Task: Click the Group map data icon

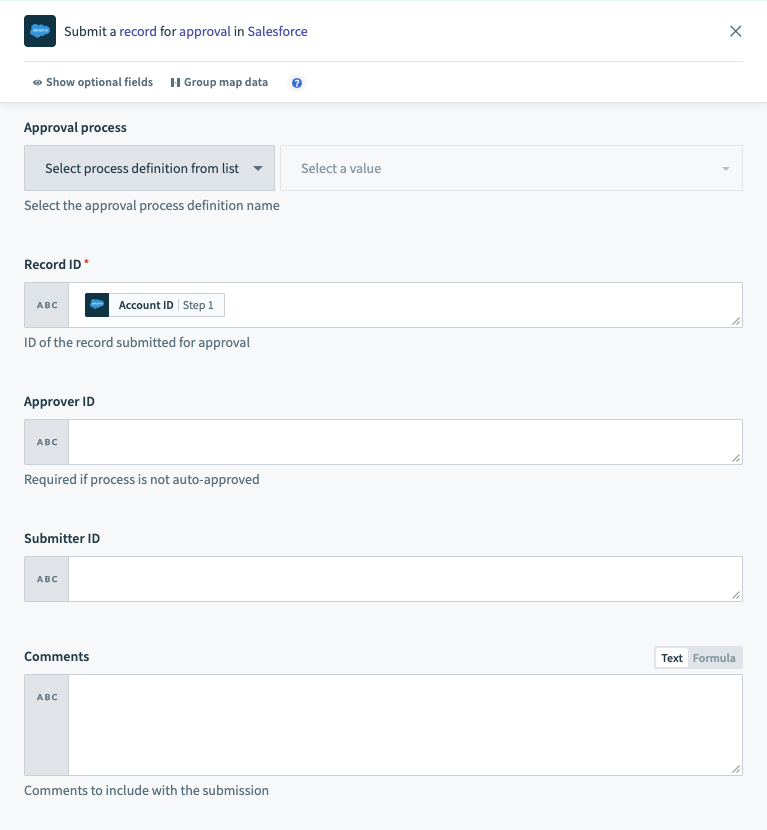Action: [x=175, y=82]
